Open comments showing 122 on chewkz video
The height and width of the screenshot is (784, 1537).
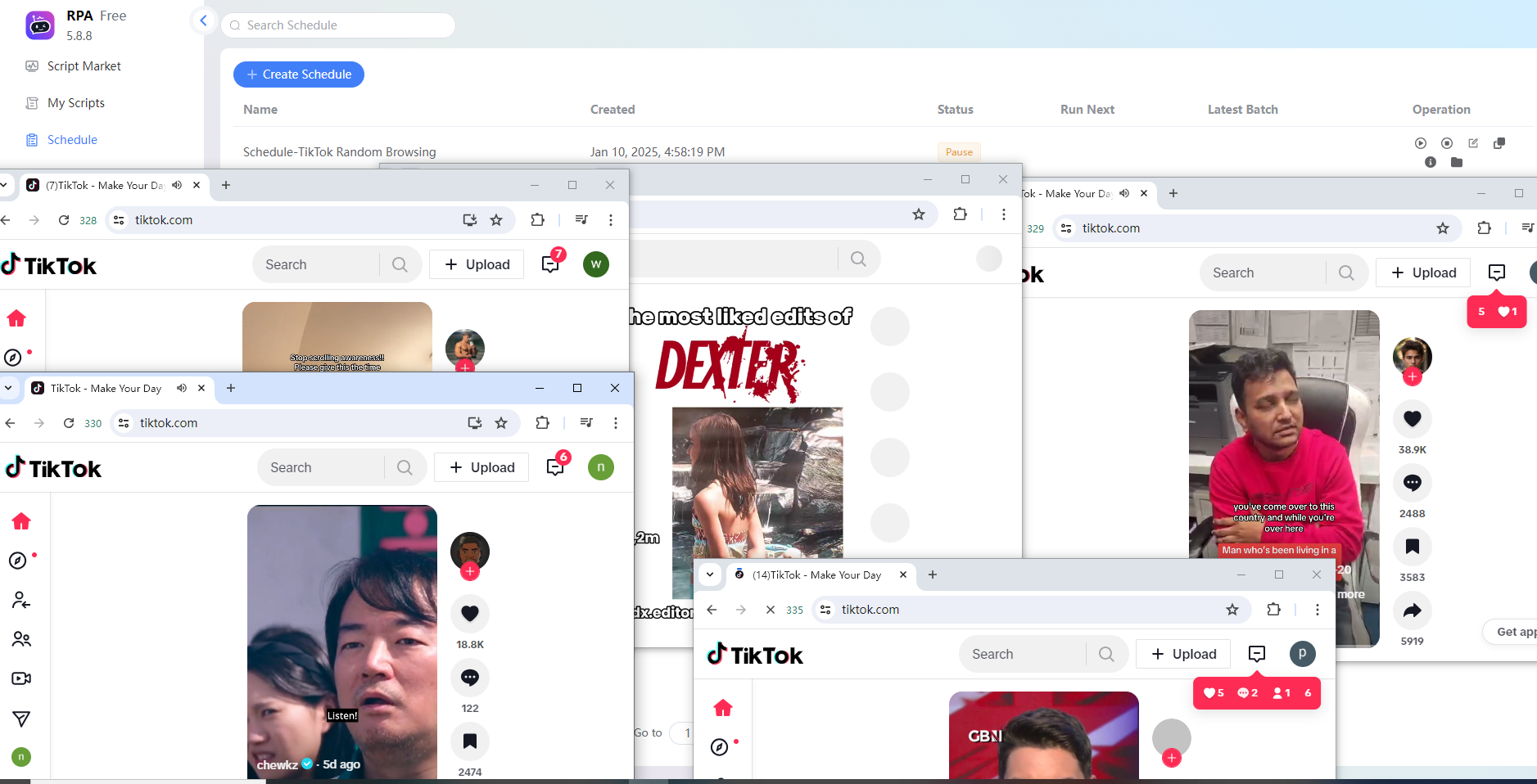click(470, 677)
